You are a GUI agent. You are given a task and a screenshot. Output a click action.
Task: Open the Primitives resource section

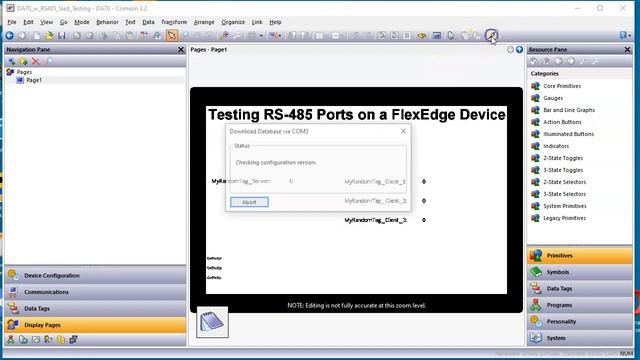[580, 256]
